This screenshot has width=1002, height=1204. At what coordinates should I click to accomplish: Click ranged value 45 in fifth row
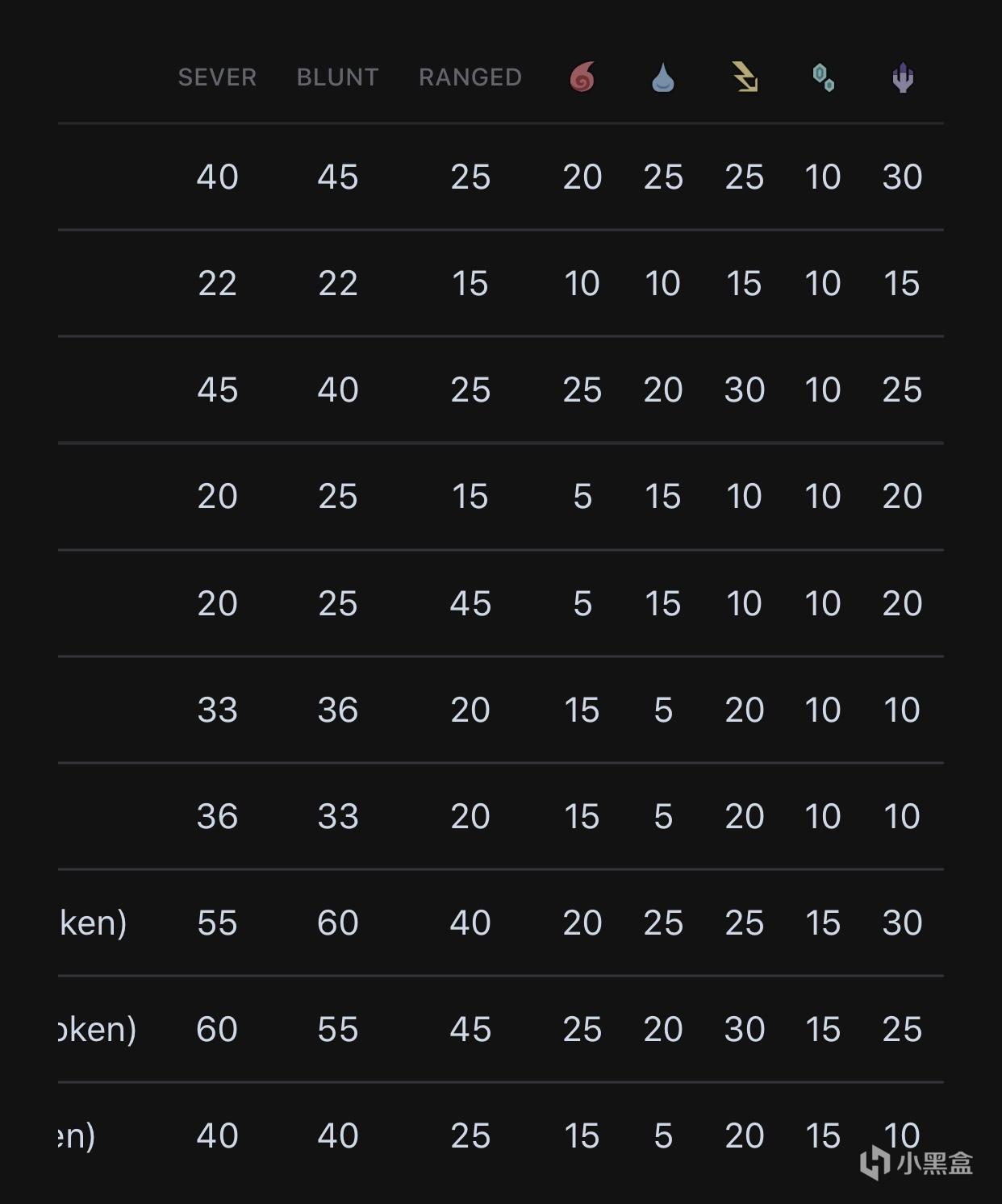(470, 603)
